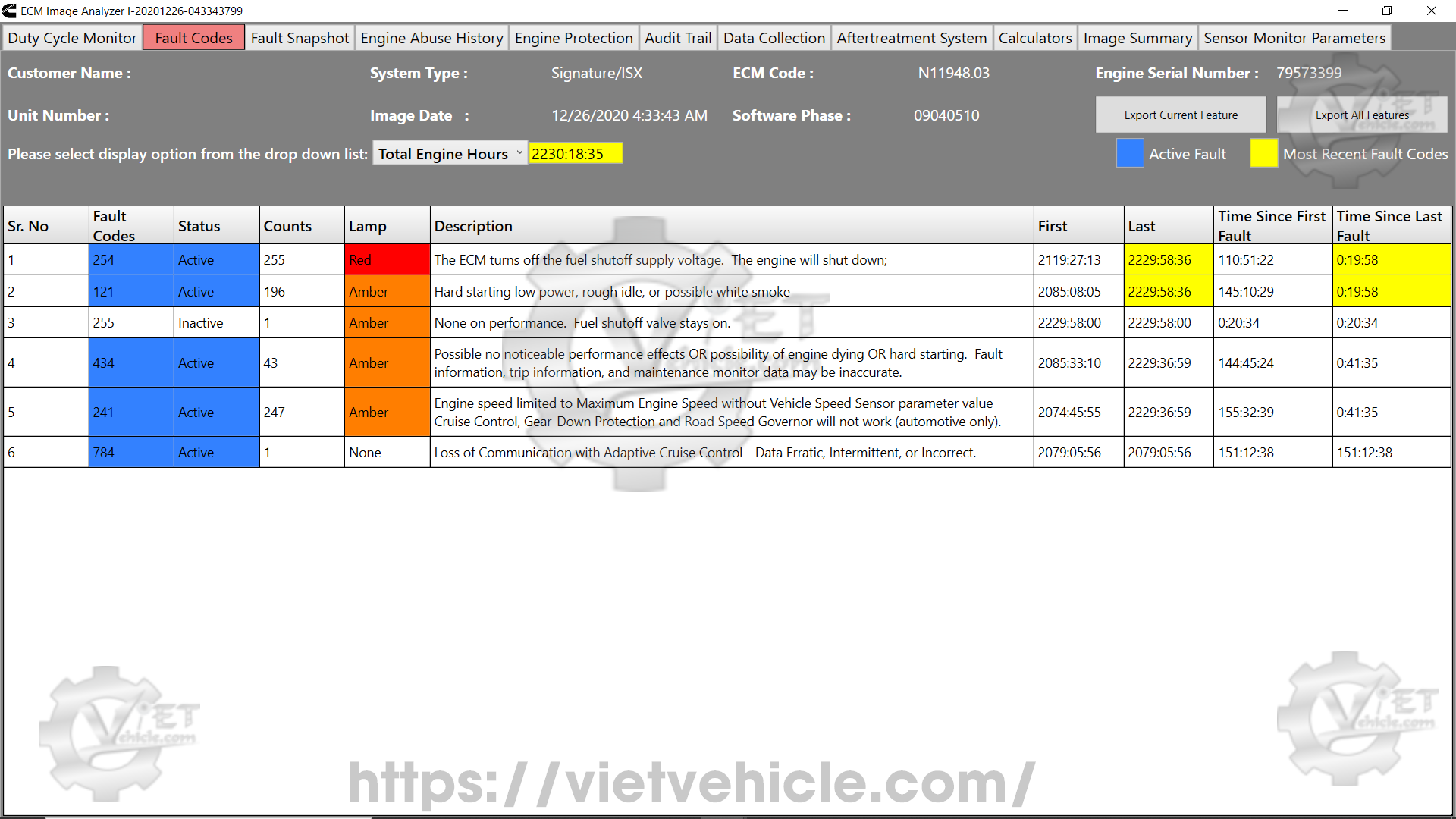The width and height of the screenshot is (1456, 819).
Task: Restore the window using title bar button
Action: [x=1386, y=11]
